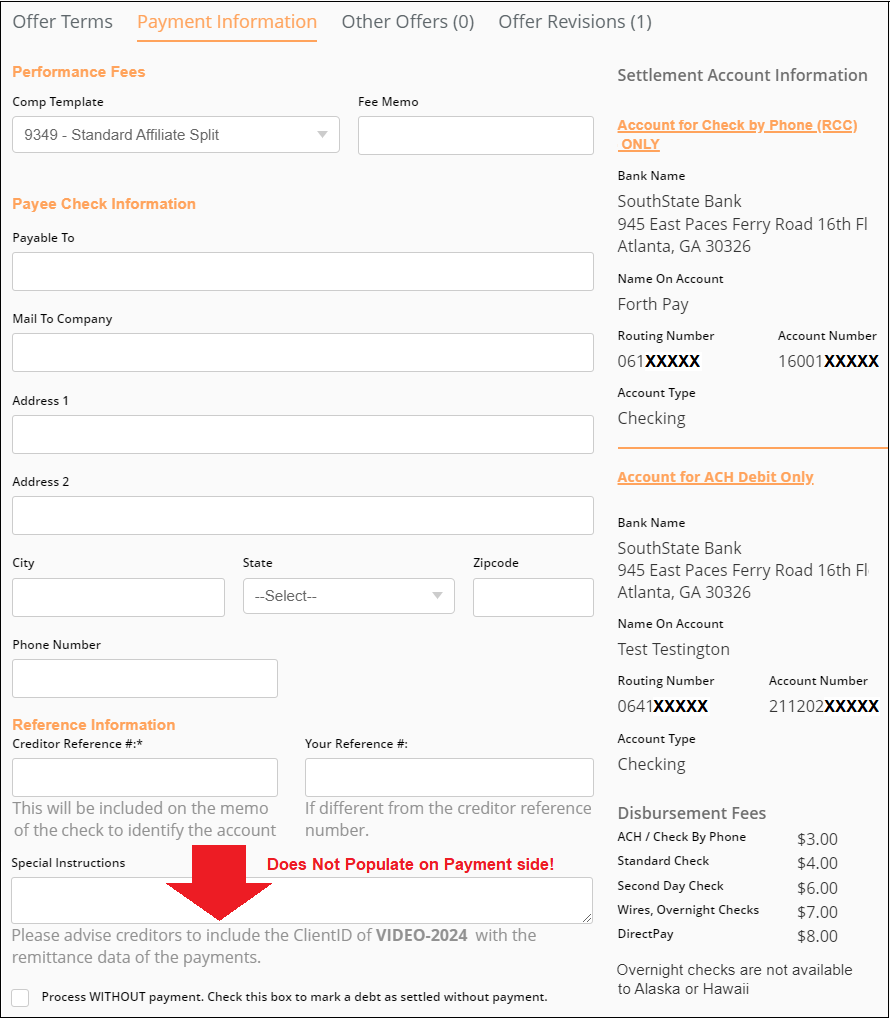This screenshot has width=890, height=1018.
Task: Click the Forth Pay account name
Action: (652, 304)
